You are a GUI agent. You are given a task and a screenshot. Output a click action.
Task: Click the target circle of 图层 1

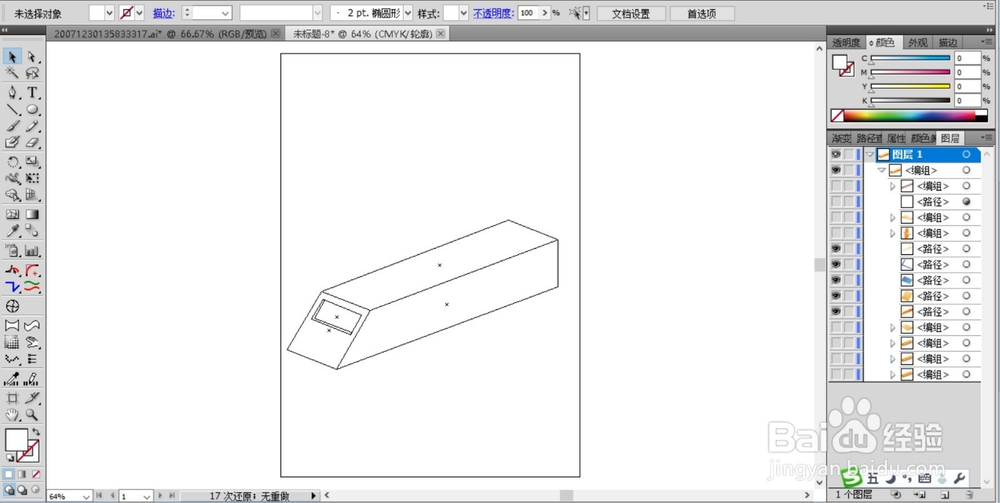[966, 154]
